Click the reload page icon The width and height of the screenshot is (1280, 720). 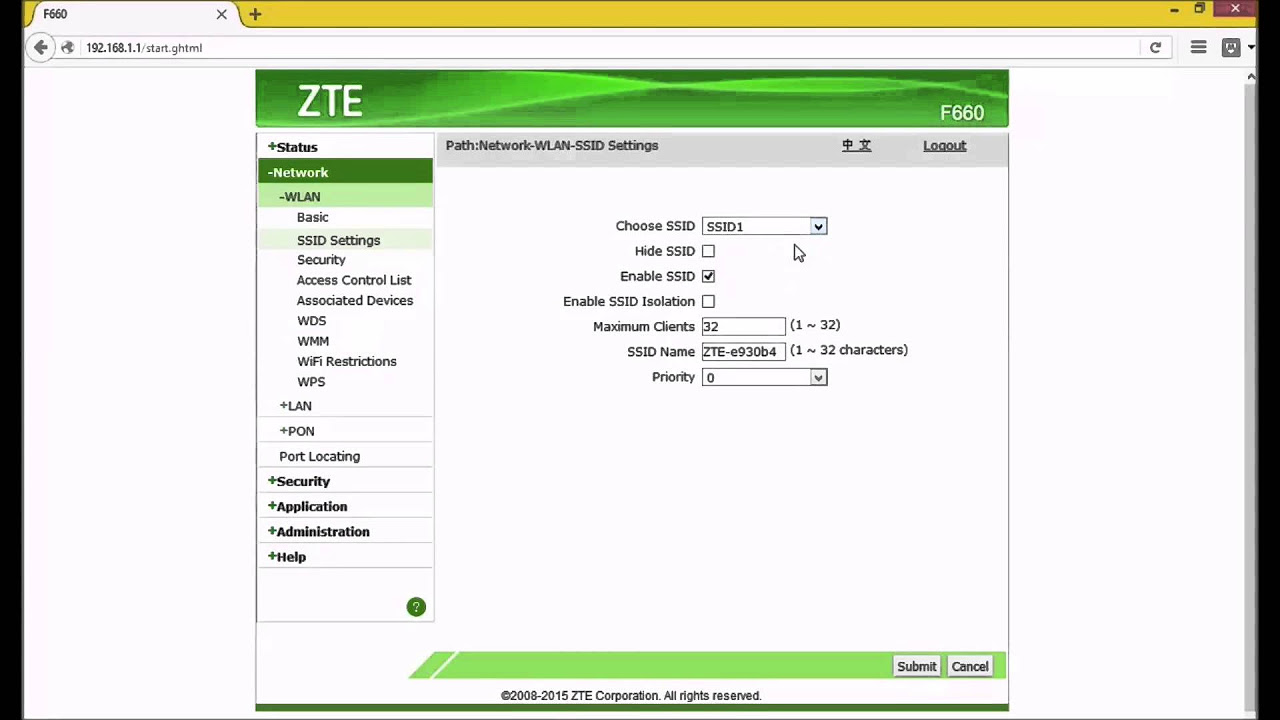(1155, 47)
